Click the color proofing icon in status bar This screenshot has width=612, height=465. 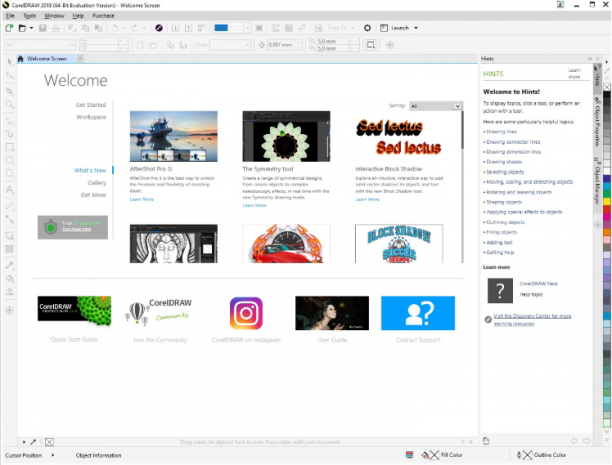pyautogui.click(x=409, y=455)
